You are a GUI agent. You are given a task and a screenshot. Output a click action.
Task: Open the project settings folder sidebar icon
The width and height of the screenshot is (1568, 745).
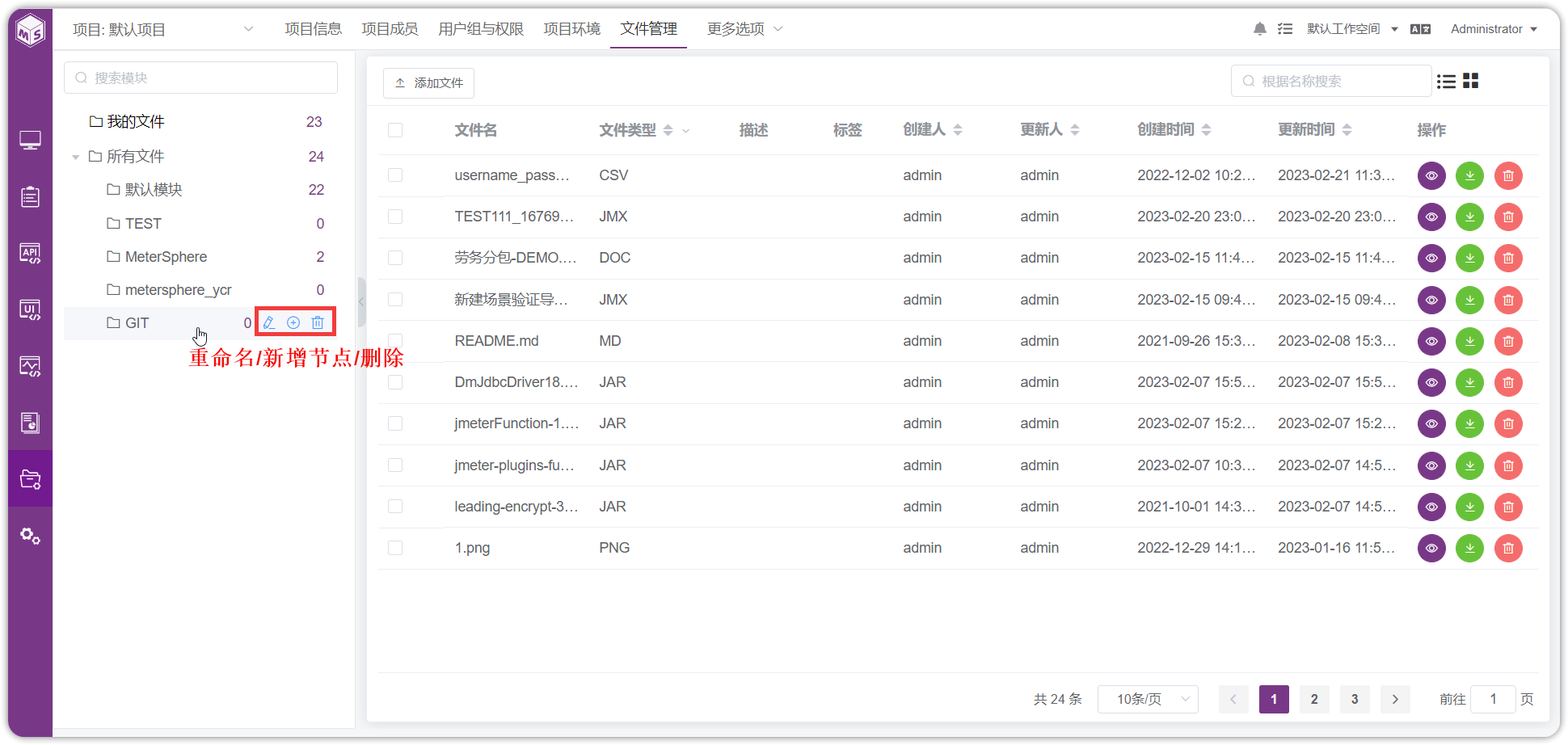click(x=30, y=479)
